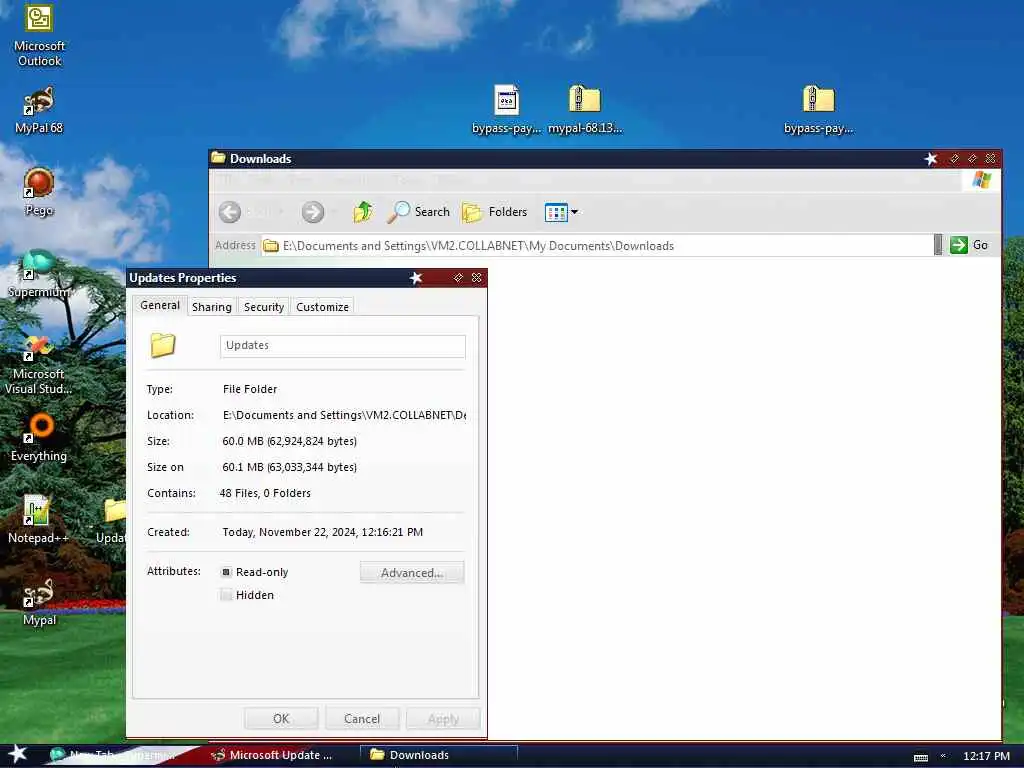The height and width of the screenshot is (768, 1024).
Task: Switch to the Sharing tab
Action: (212, 307)
